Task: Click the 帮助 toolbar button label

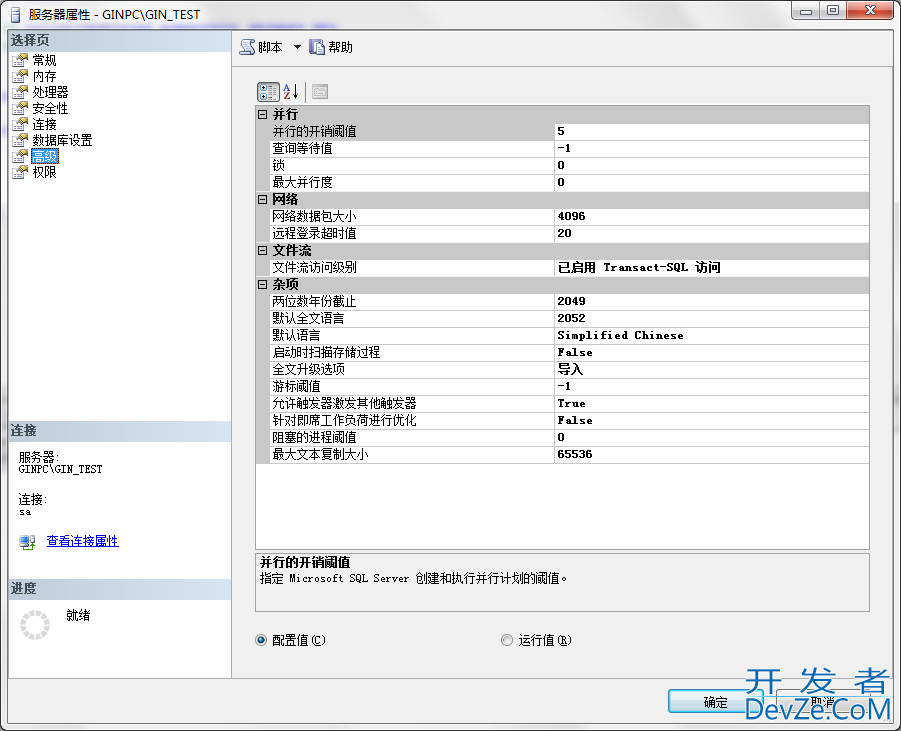Action: pos(340,47)
